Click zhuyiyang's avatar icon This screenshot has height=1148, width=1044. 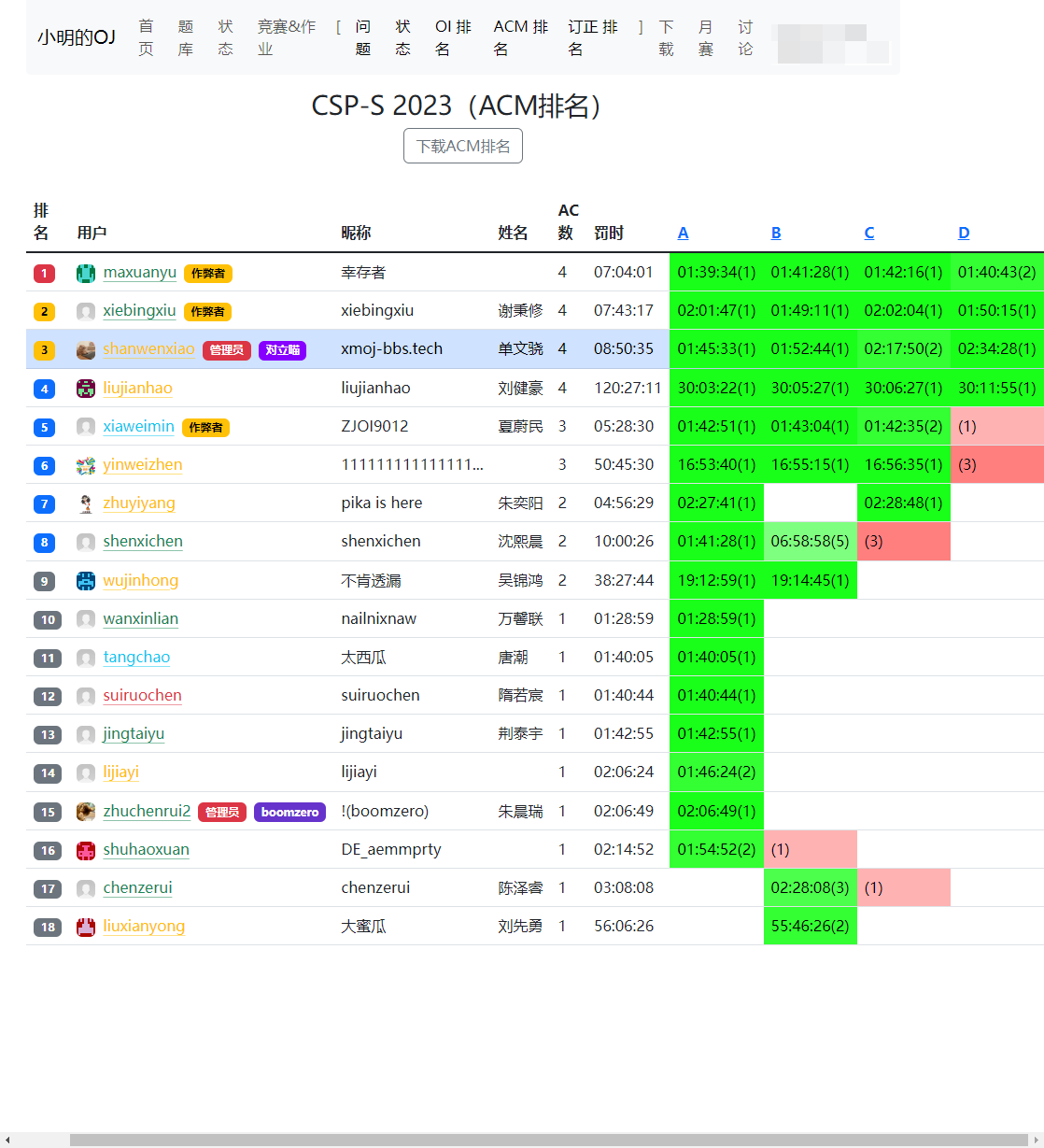click(x=86, y=503)
